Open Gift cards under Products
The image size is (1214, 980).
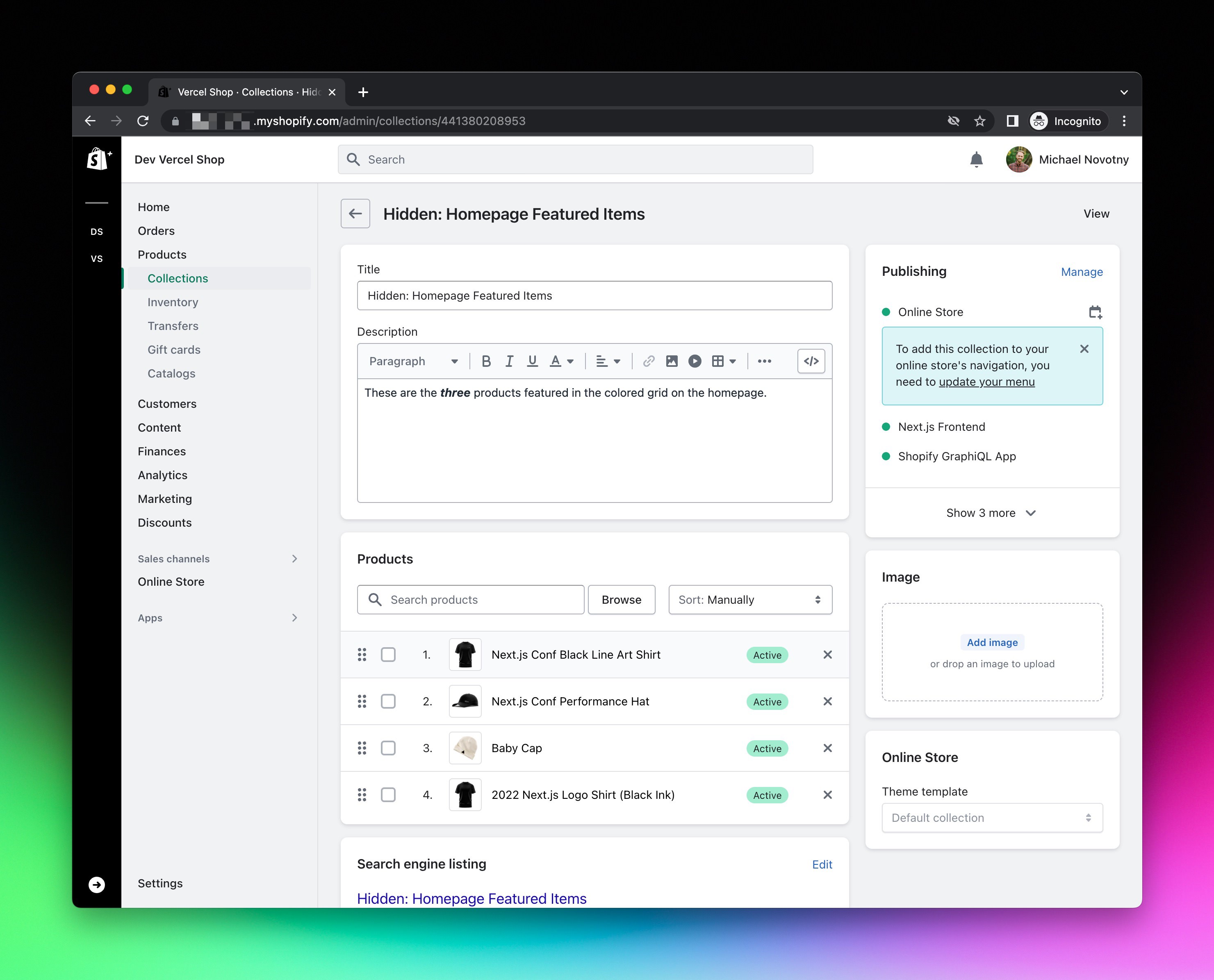pos(174,350)
